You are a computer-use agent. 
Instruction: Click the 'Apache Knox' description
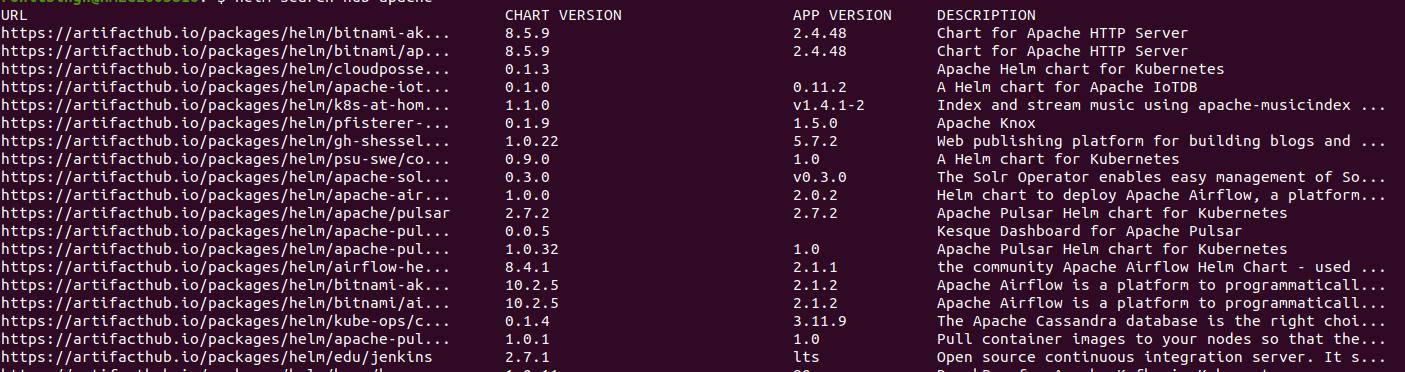(x=986, y=123)
